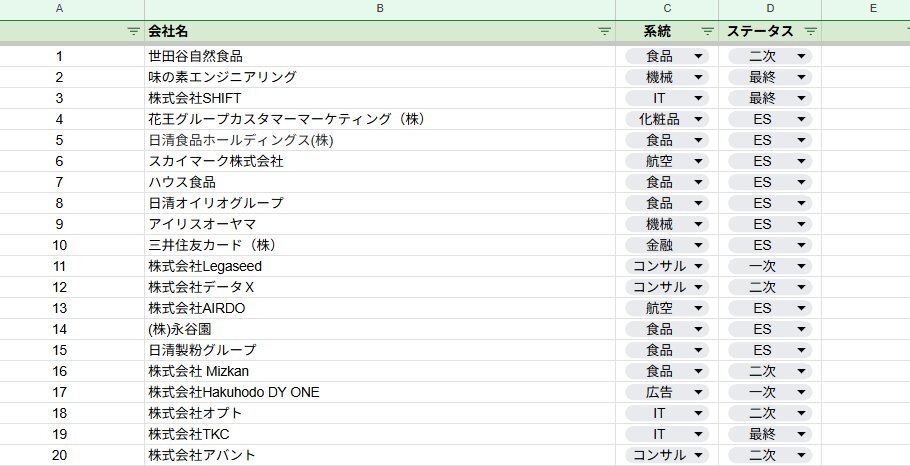Viewport: 910px width, 466px height.
Task: Select cell 株式会社オプト
Action: point(380,413)
